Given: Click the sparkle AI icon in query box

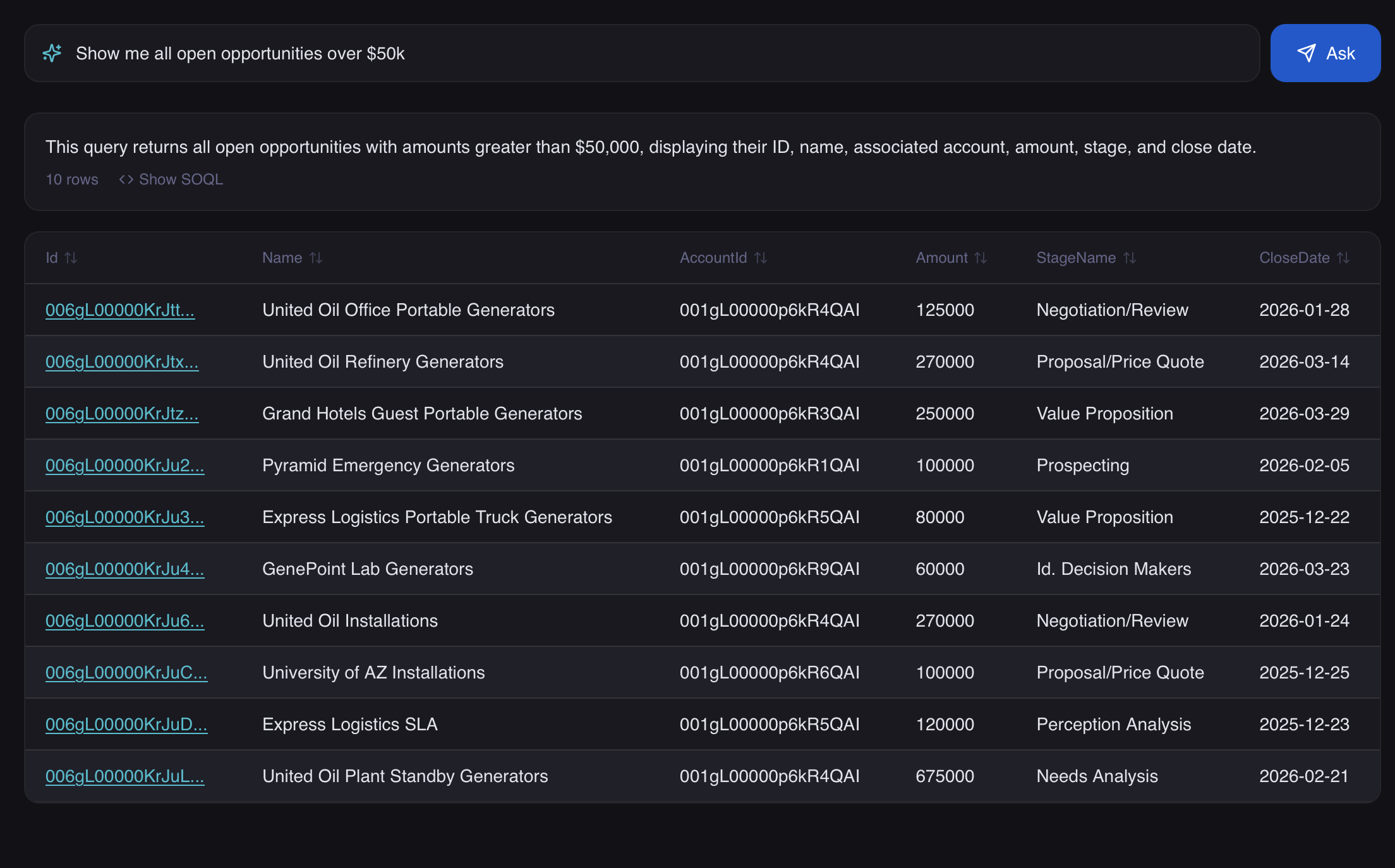Looking at the screenshot, I should [x=52, y=53].
